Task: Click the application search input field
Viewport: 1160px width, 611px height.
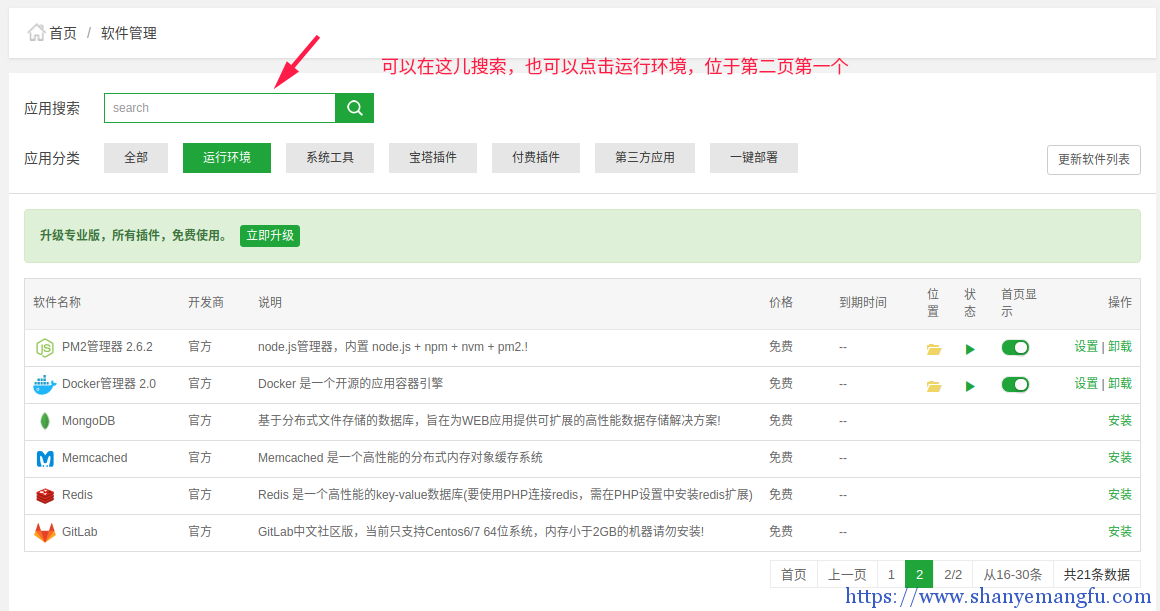Action: (x=220, y=107)
